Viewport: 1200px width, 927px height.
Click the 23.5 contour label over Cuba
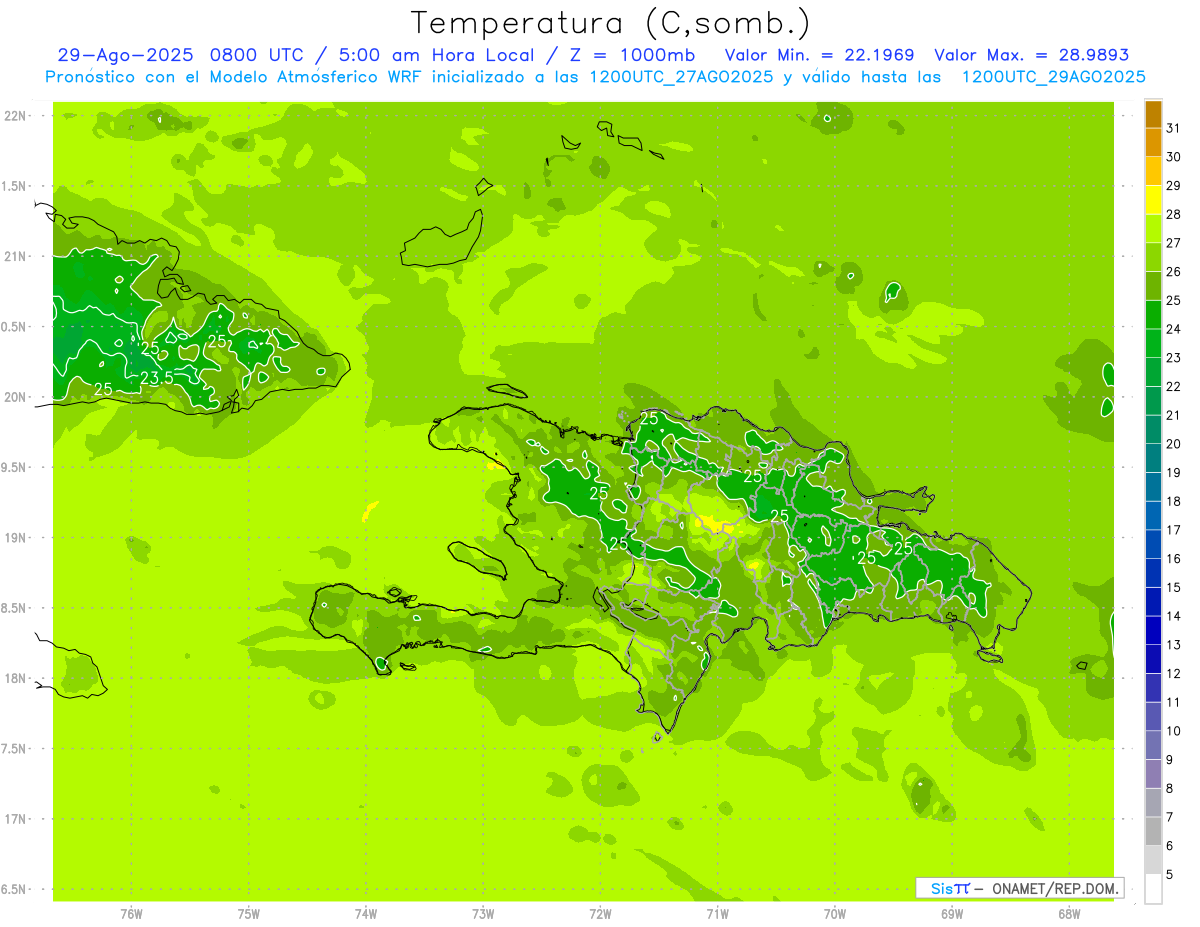157,377
